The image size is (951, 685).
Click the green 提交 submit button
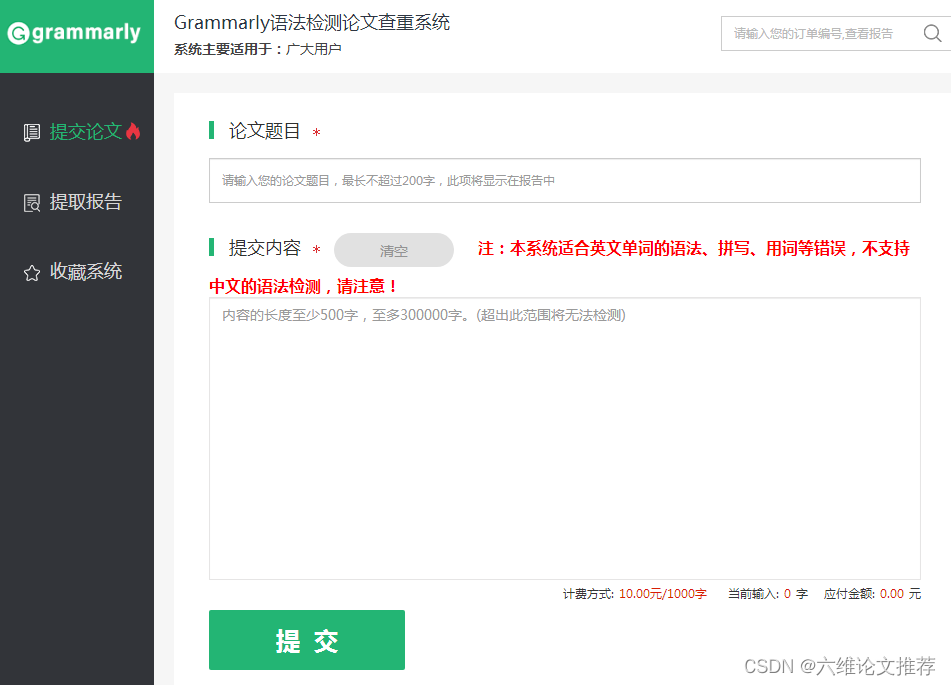(307, 640)
